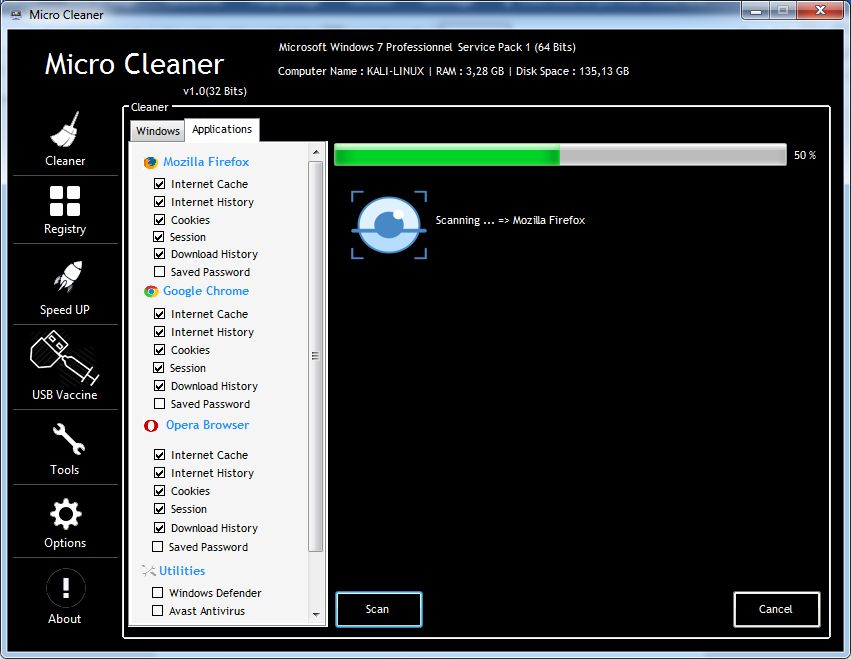
Task: Select the Applications tab
Action: click(222, 129)
